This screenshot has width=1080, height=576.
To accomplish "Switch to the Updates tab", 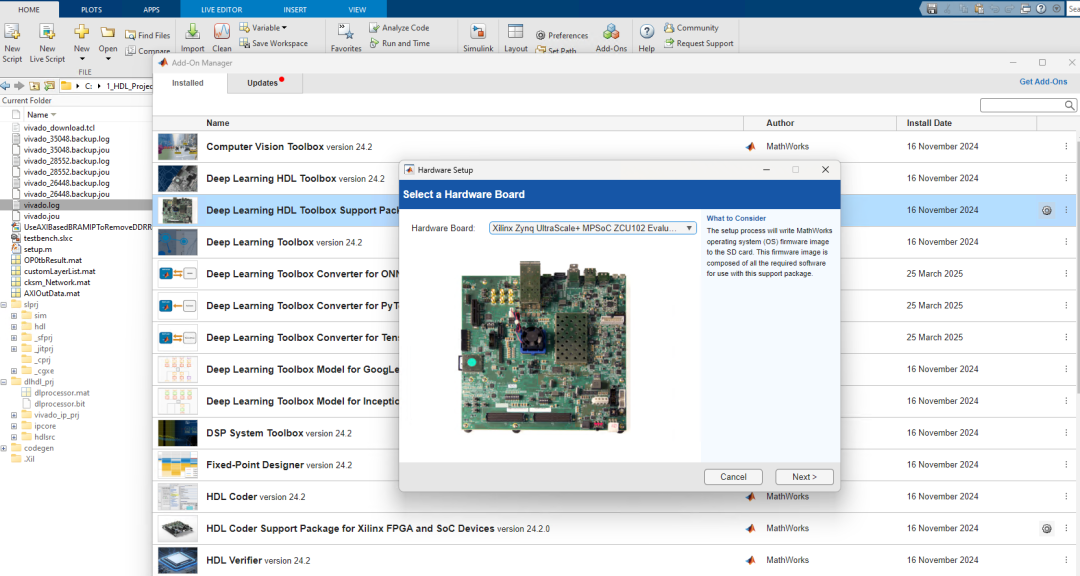I will point(263,83).
